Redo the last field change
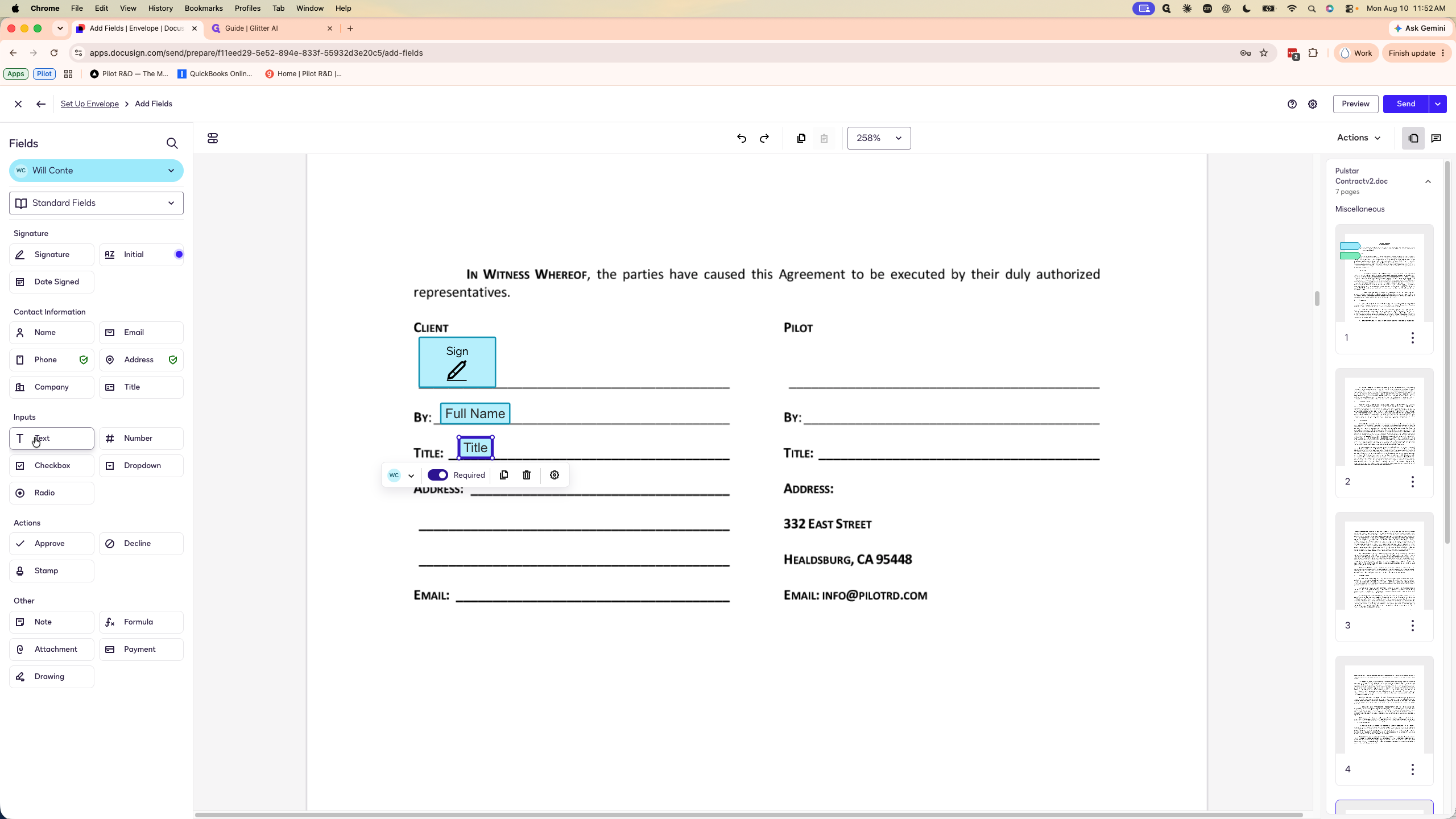 tap(764, 138)
